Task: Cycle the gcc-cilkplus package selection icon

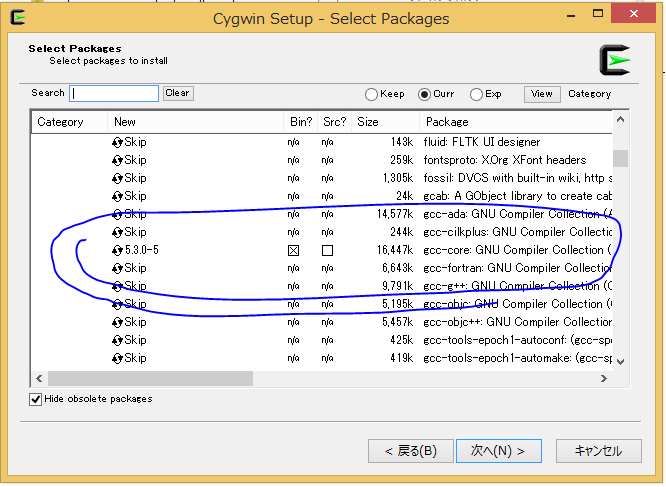Action: [x=117, y=233]
